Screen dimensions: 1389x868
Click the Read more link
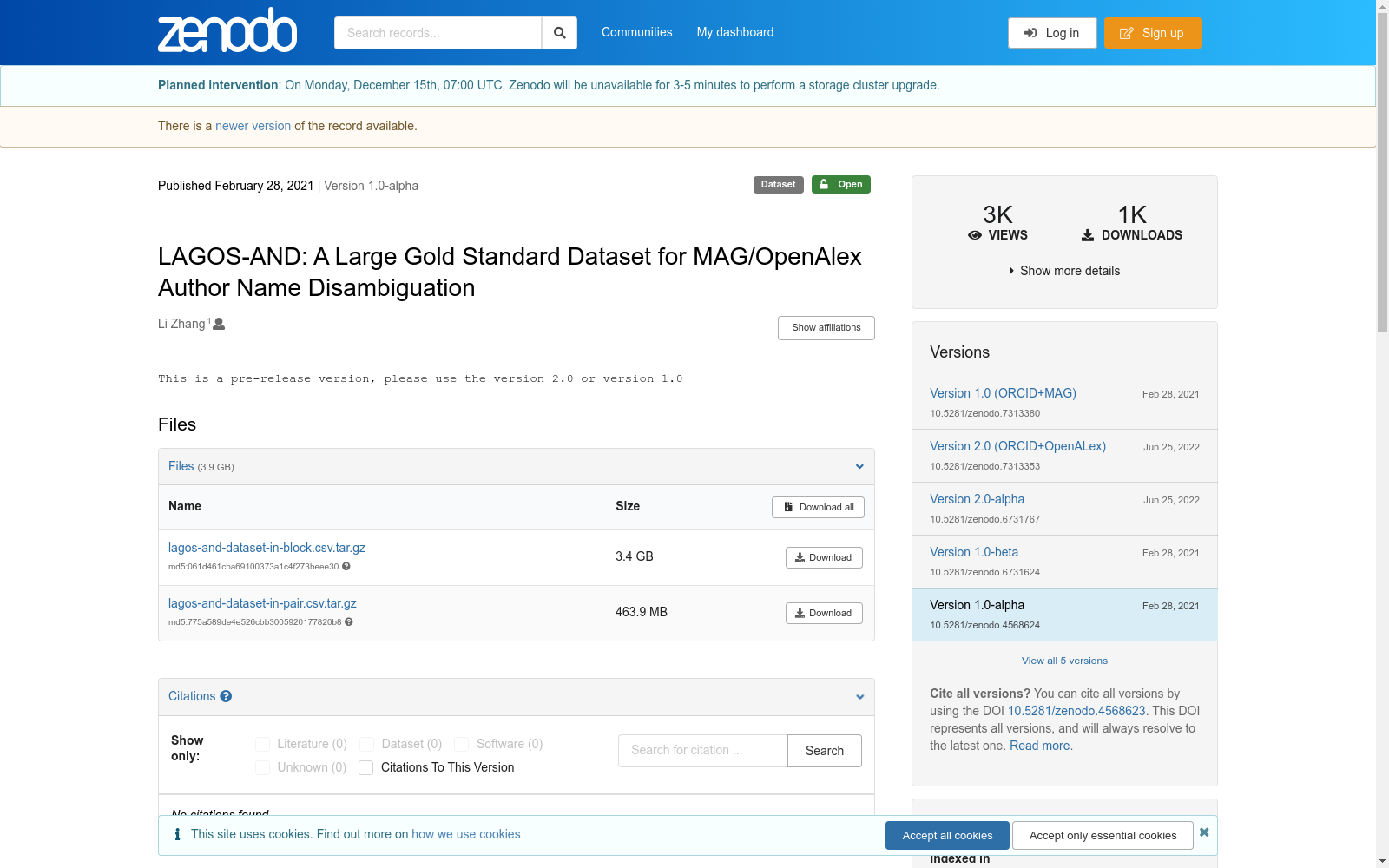coord(1039,746)
